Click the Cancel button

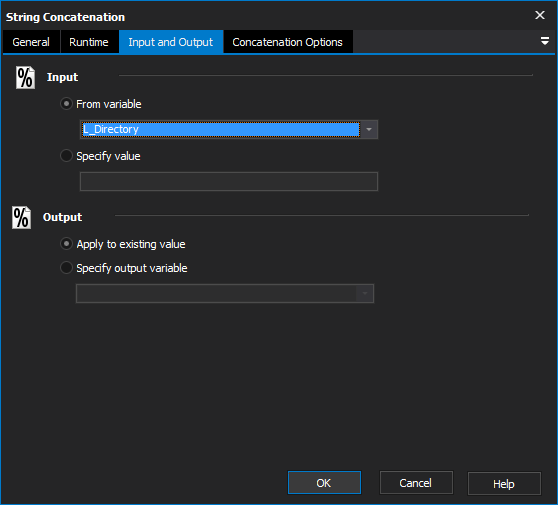coord(416,483)
